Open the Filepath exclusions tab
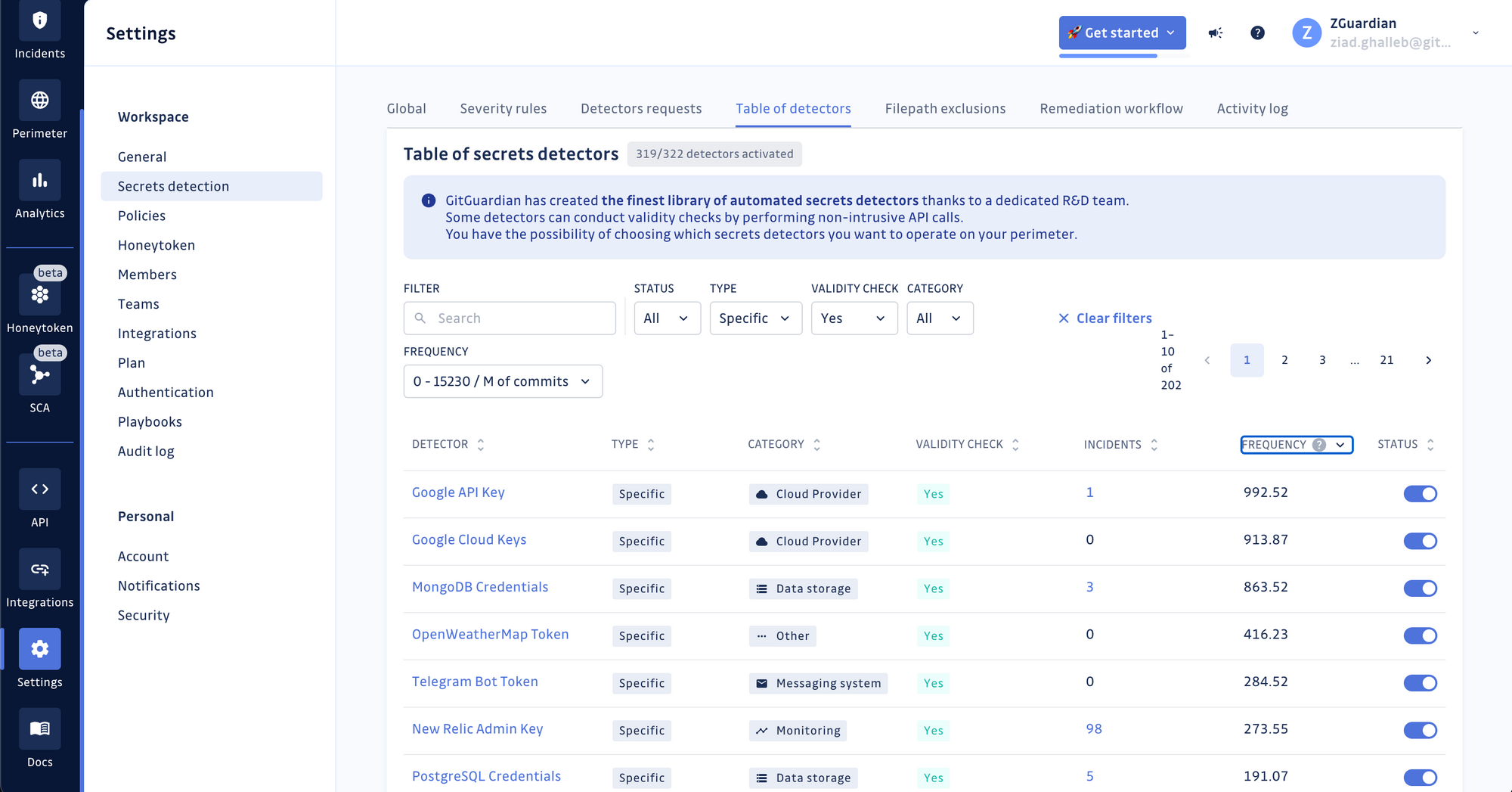1512x792 pixels. [x=945, y=109]
